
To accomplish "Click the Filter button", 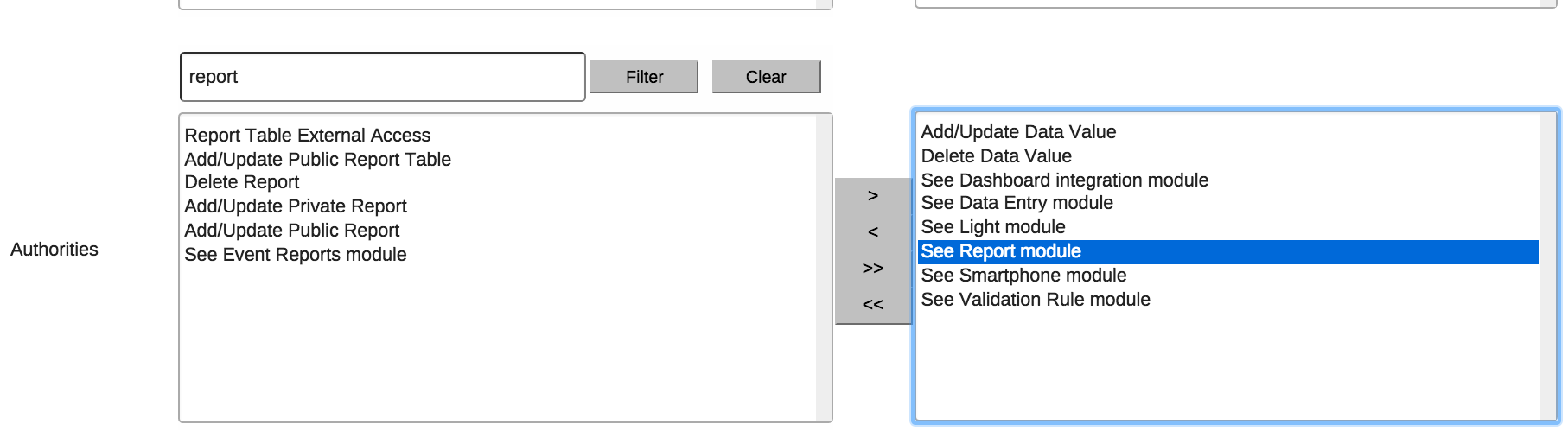I will pyautogui.click(x=644, y=77).
